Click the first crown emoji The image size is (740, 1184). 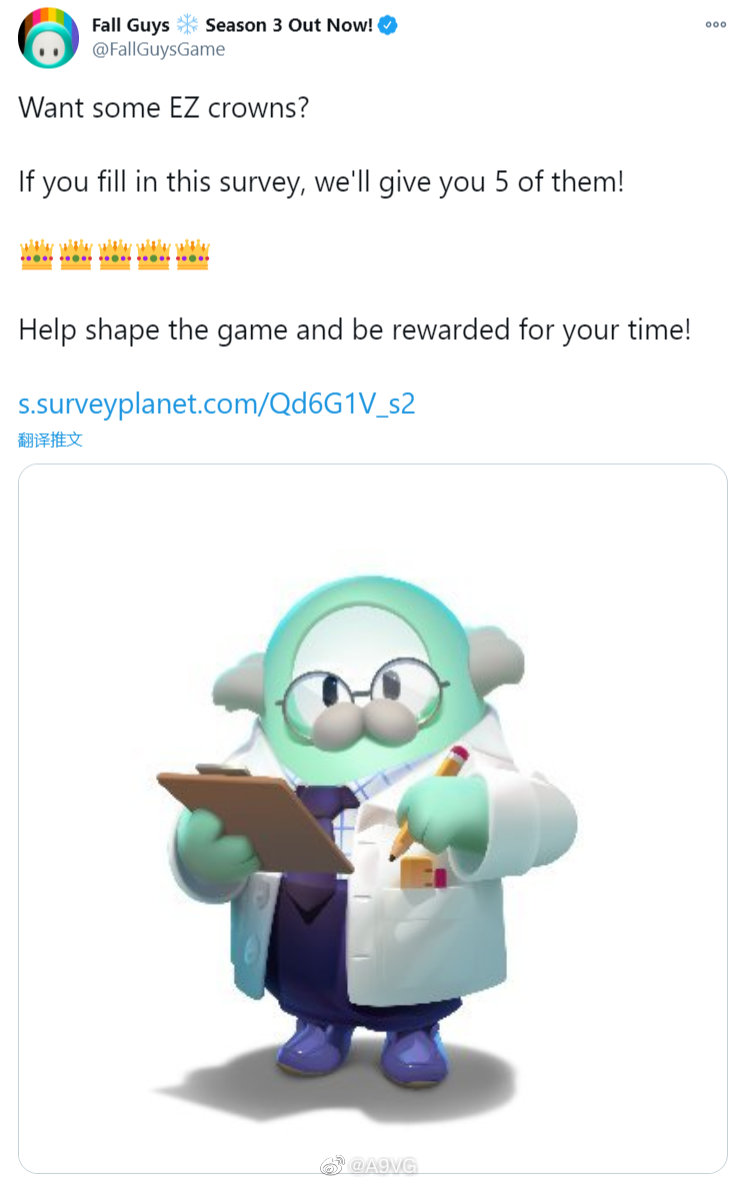pyautogui.click(x=36, y=255)
